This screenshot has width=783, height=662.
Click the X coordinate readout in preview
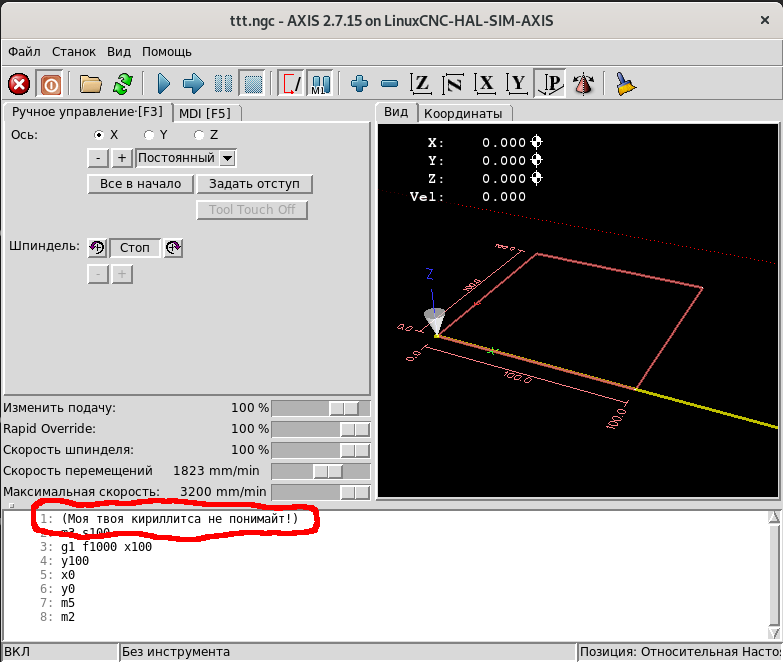coord(485,143)
